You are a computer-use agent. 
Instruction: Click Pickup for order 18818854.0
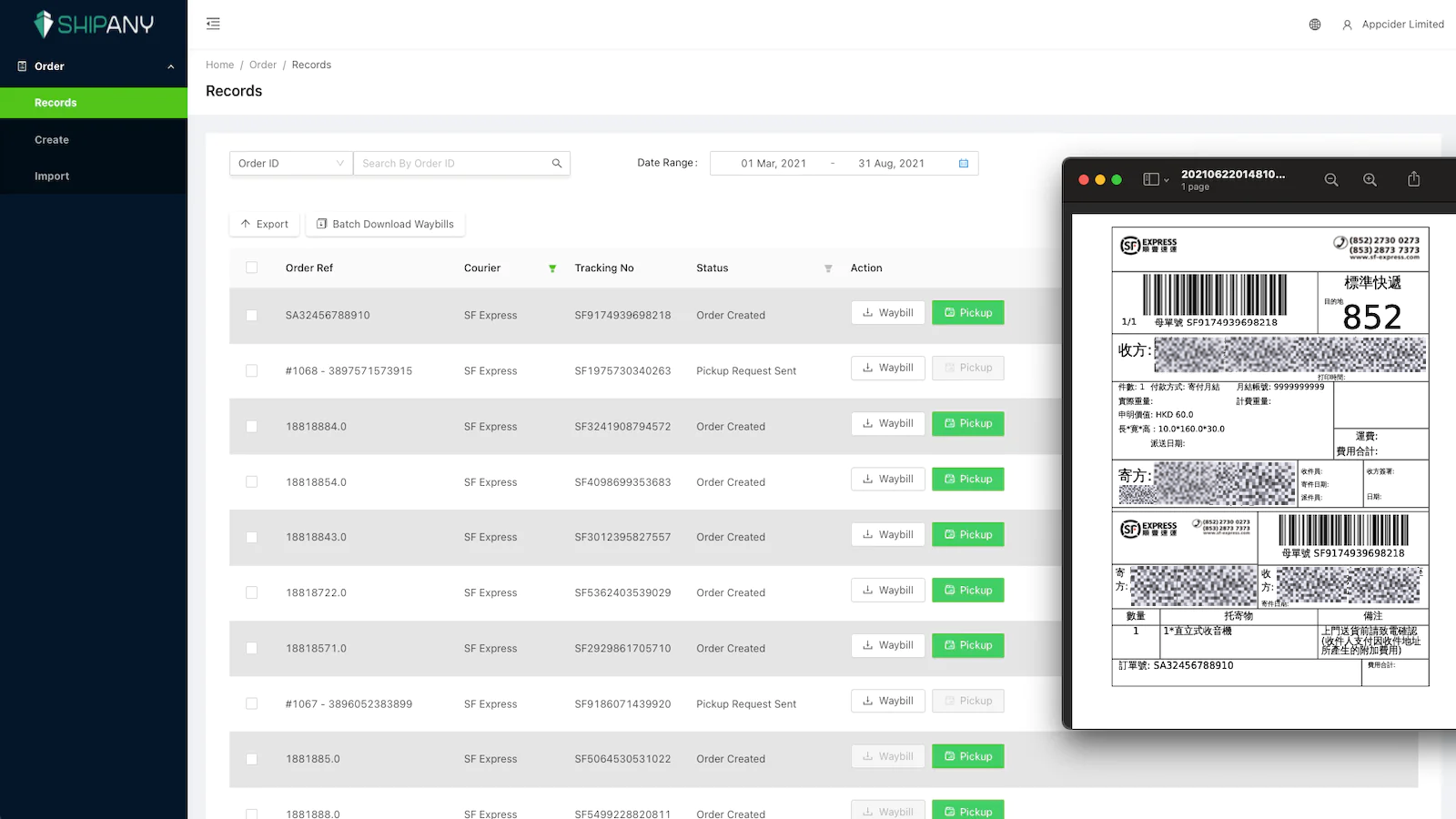[x=967, y=480]
